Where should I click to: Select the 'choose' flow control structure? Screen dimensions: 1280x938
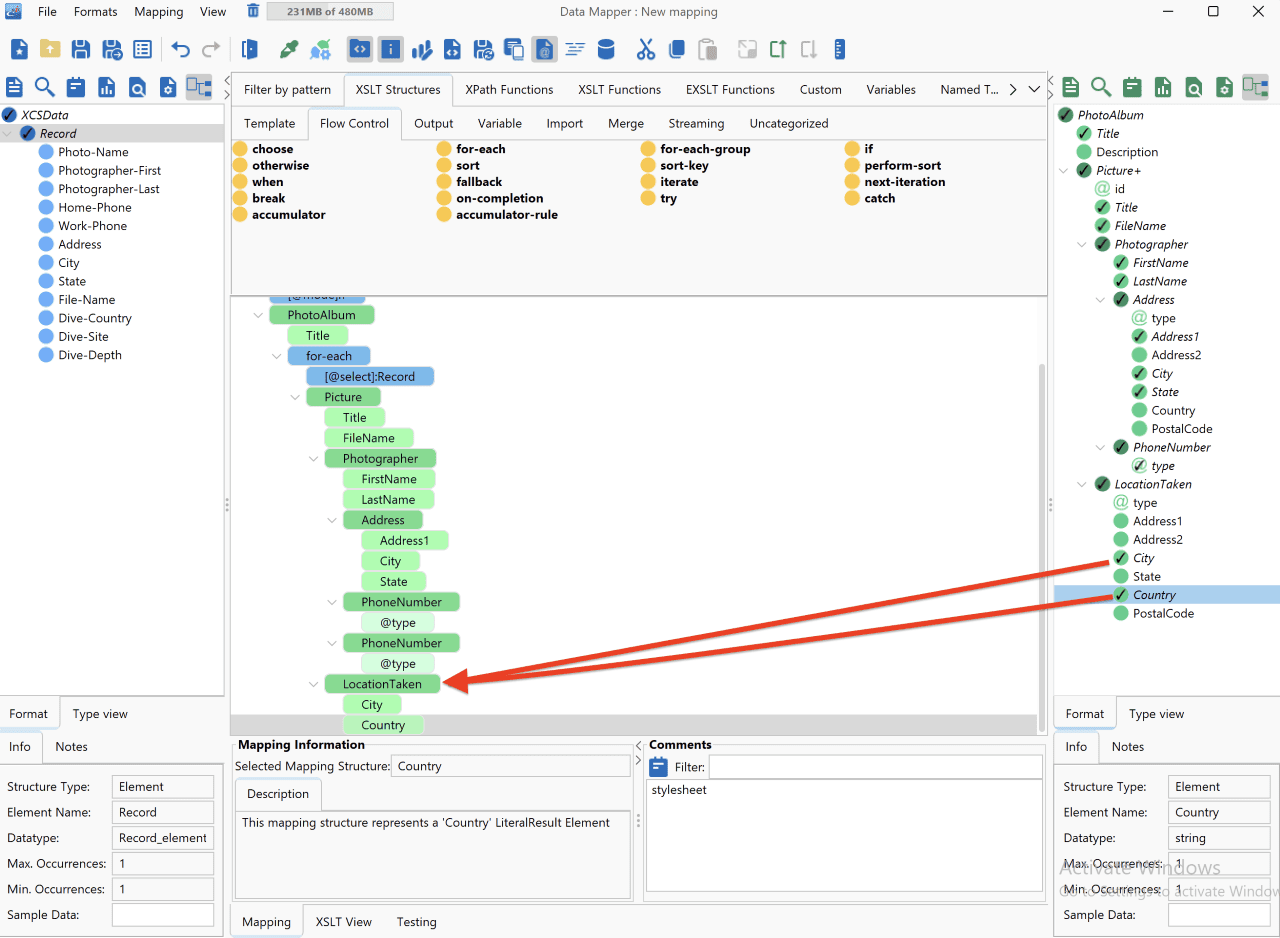point(272,149)
